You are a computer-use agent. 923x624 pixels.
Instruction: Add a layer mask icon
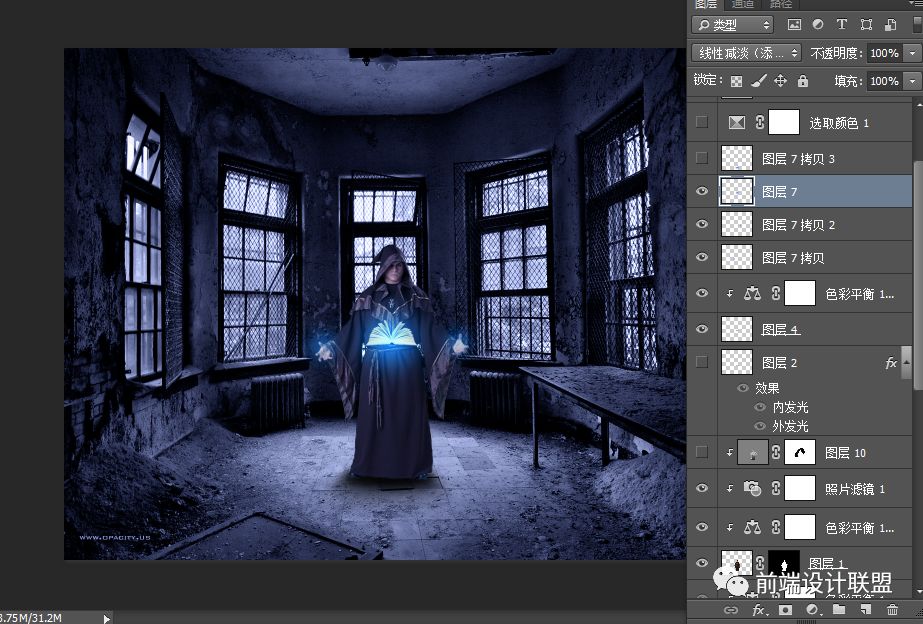pos(785,610)
